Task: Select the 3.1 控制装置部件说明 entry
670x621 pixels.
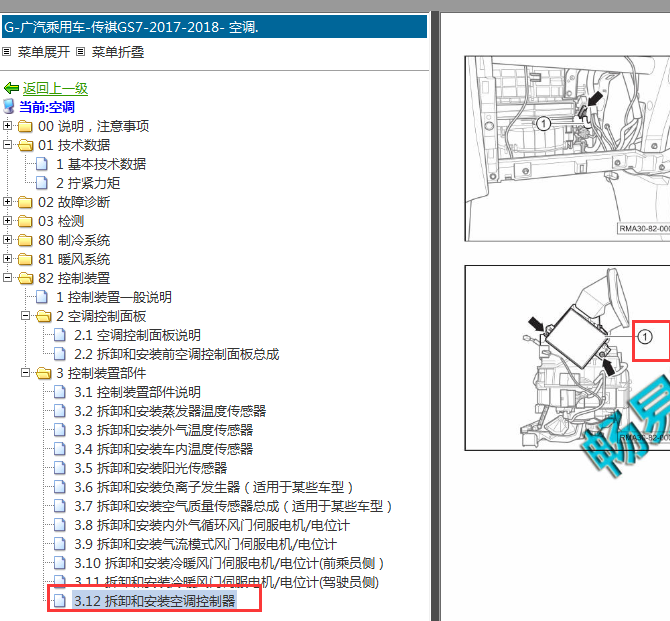Action: tap(137, 392)
